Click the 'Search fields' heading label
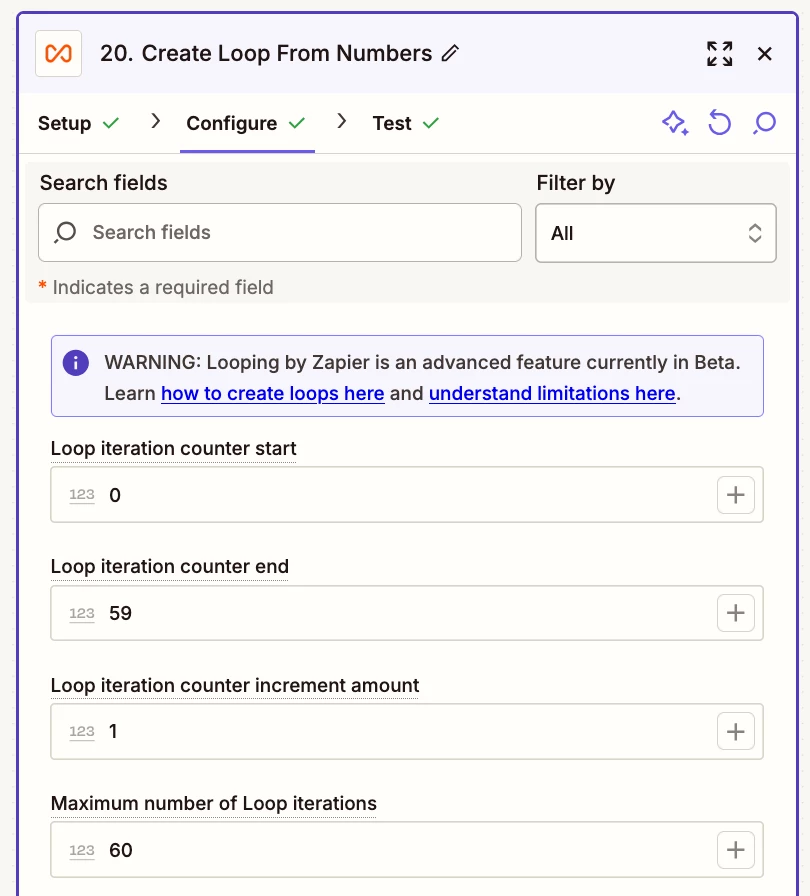The width and height of the screenshot is (810, 896). (x=103, y=183)
